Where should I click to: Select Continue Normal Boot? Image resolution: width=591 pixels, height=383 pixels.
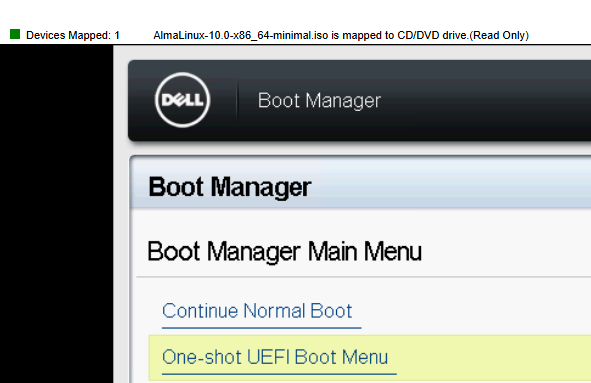coord(257,311)
